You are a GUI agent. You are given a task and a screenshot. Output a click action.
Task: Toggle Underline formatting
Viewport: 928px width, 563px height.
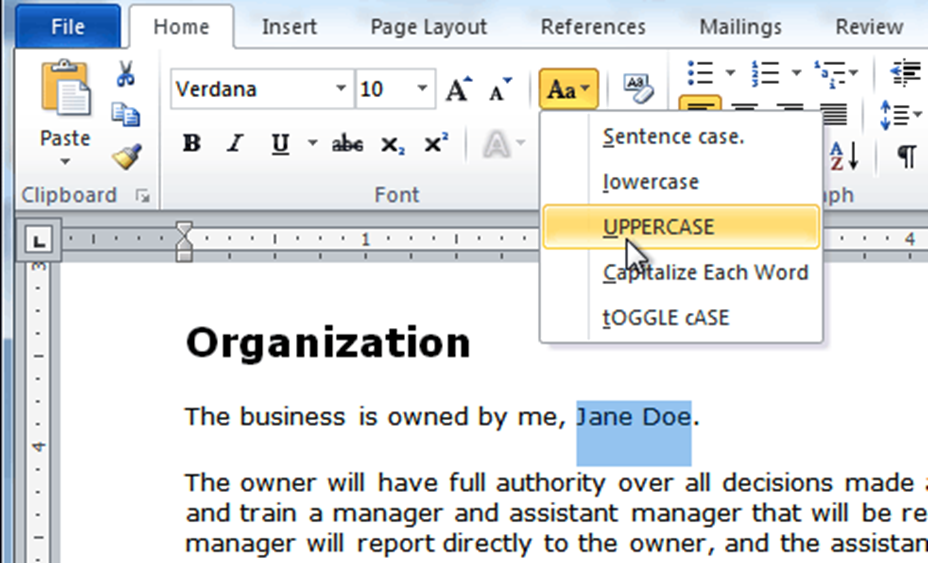pos(281,143)
